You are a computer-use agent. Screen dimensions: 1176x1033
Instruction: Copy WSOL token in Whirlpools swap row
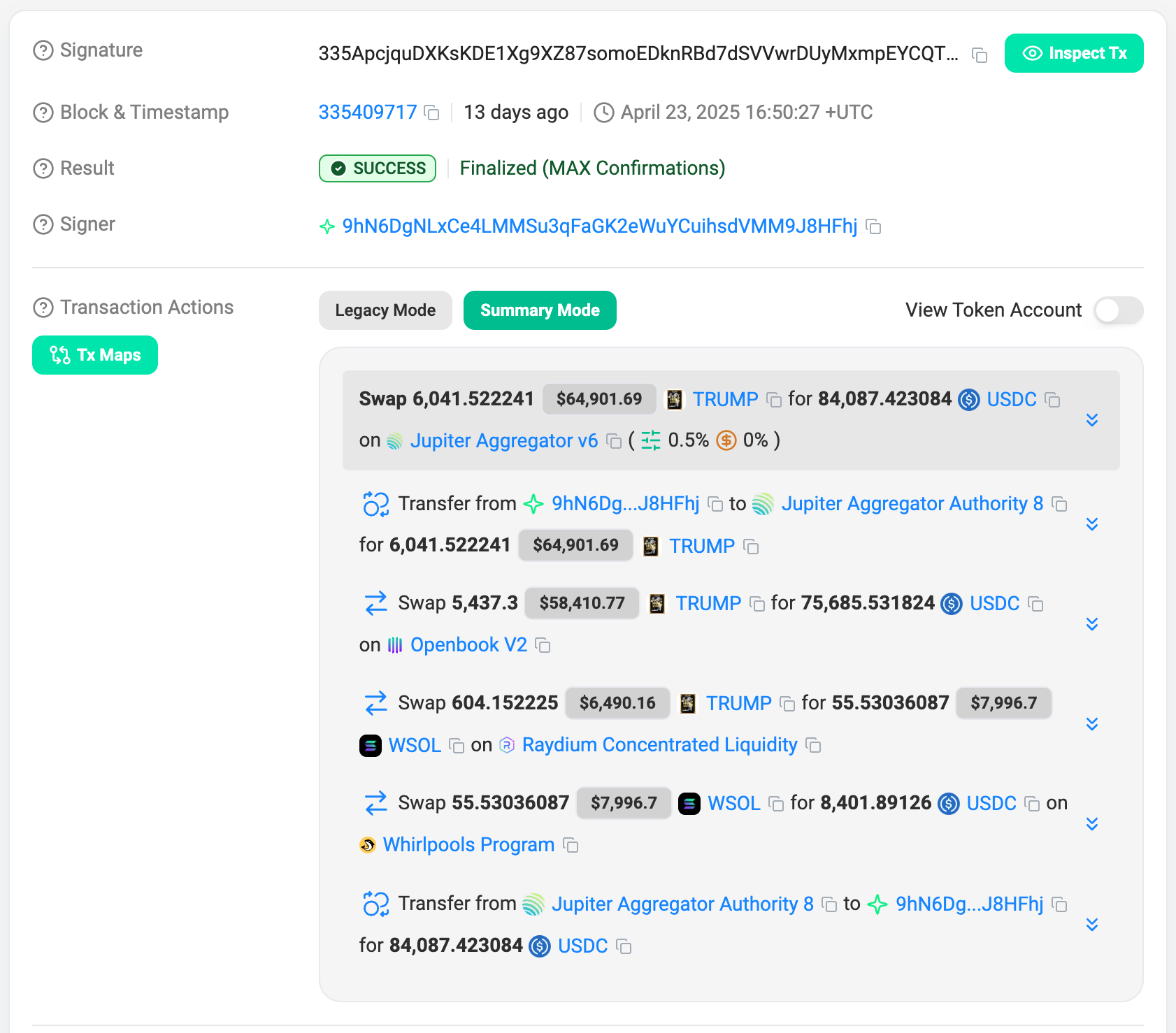point(776,804)
